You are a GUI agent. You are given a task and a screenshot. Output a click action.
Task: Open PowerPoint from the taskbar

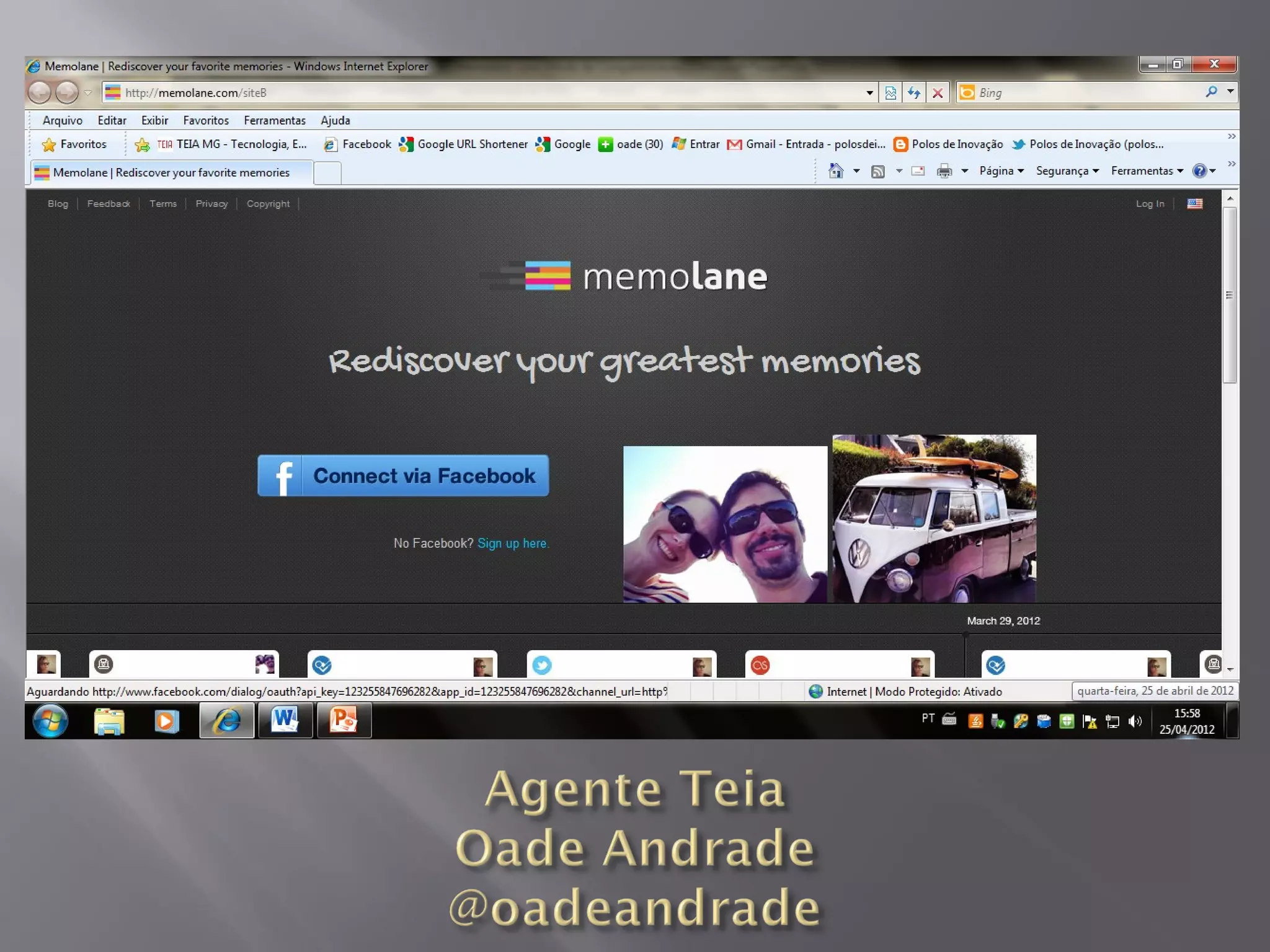pyautogui.click(x=344, y=720)
